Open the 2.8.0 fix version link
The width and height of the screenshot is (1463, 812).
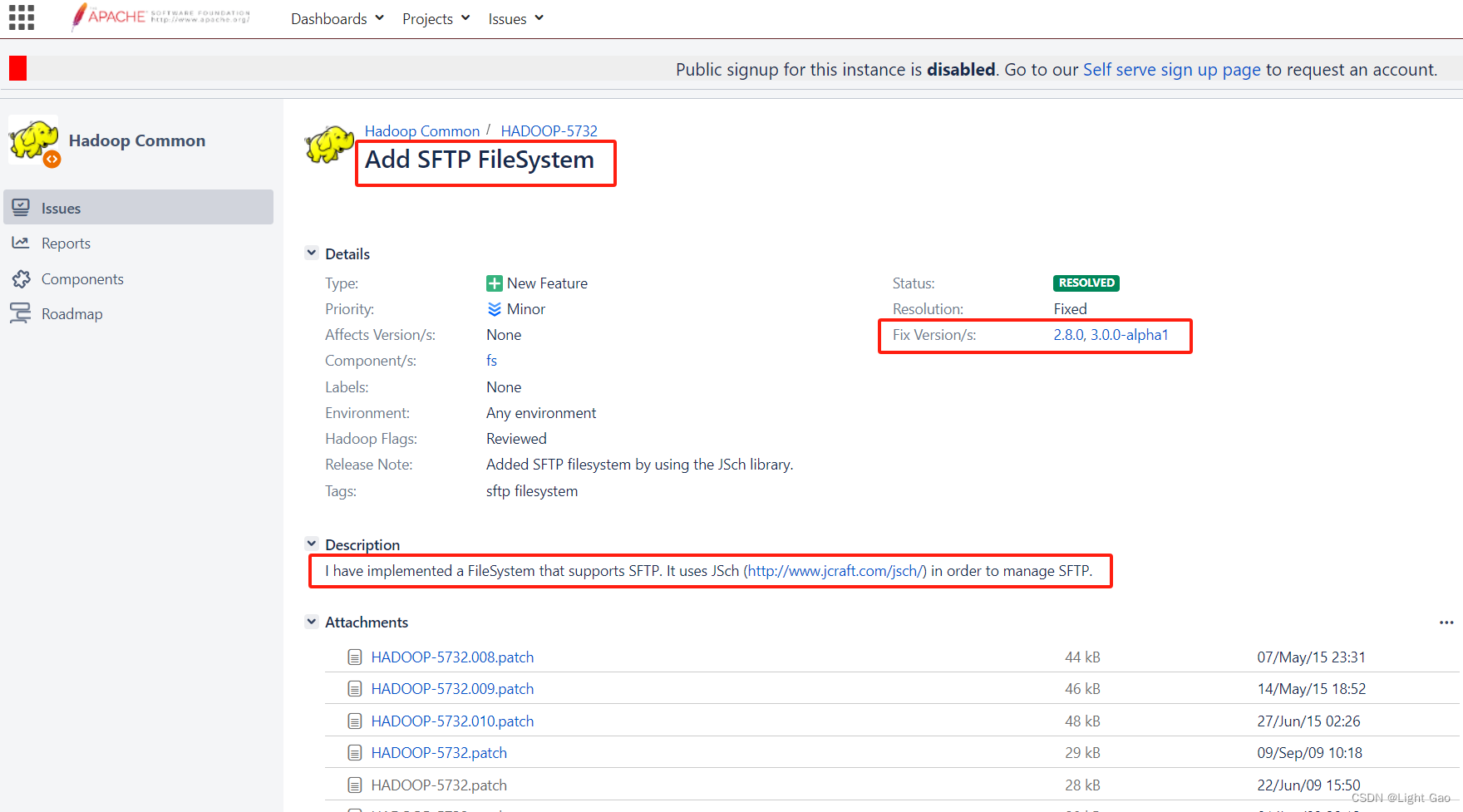pos(1066,334)
